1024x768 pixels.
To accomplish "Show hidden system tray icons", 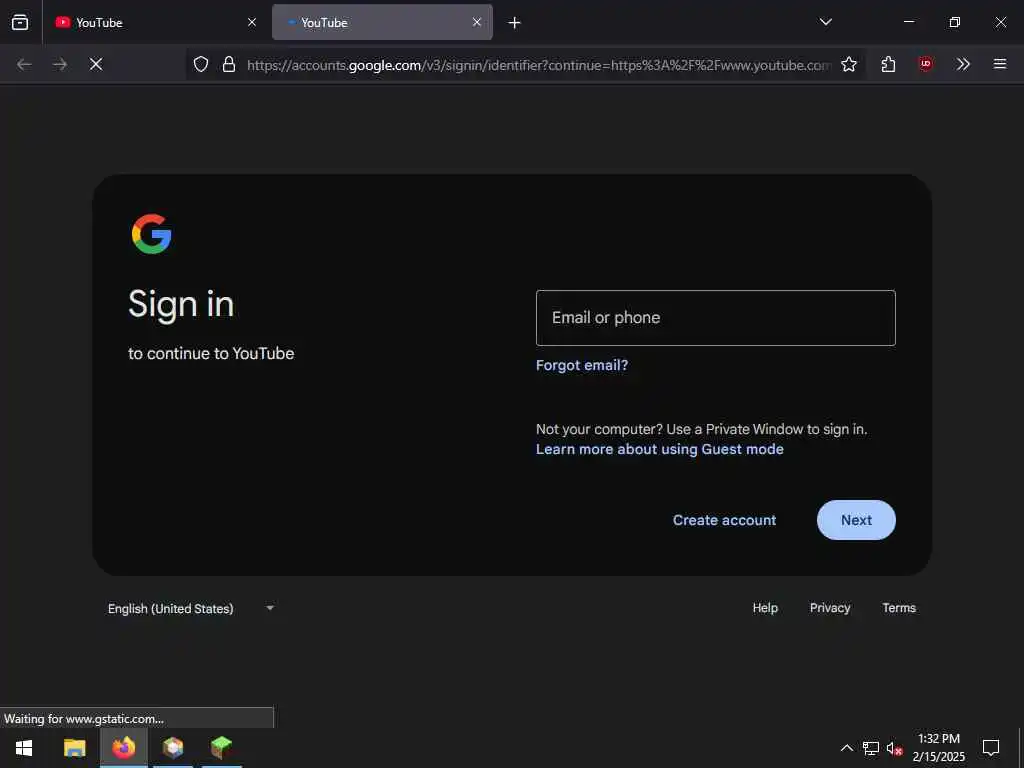I will coord(846,748).
